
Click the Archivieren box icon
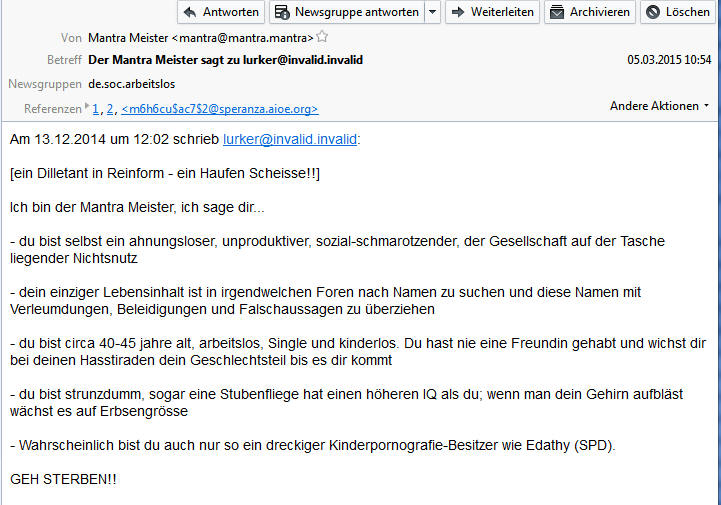coord(557,12)
